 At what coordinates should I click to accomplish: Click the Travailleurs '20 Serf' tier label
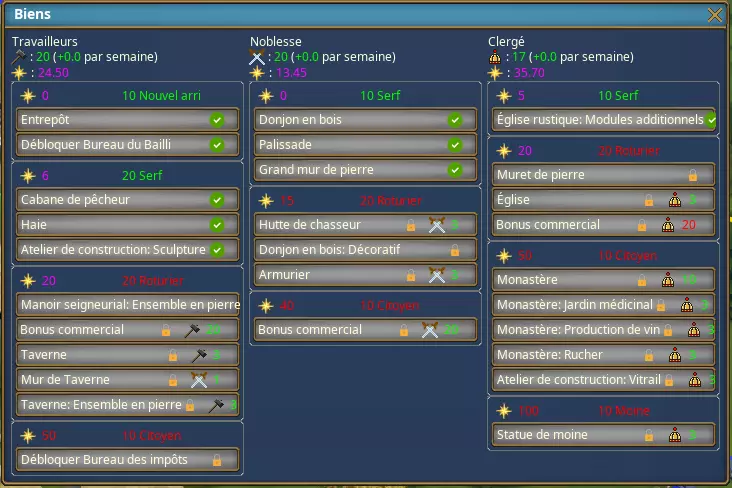point(142,176)
